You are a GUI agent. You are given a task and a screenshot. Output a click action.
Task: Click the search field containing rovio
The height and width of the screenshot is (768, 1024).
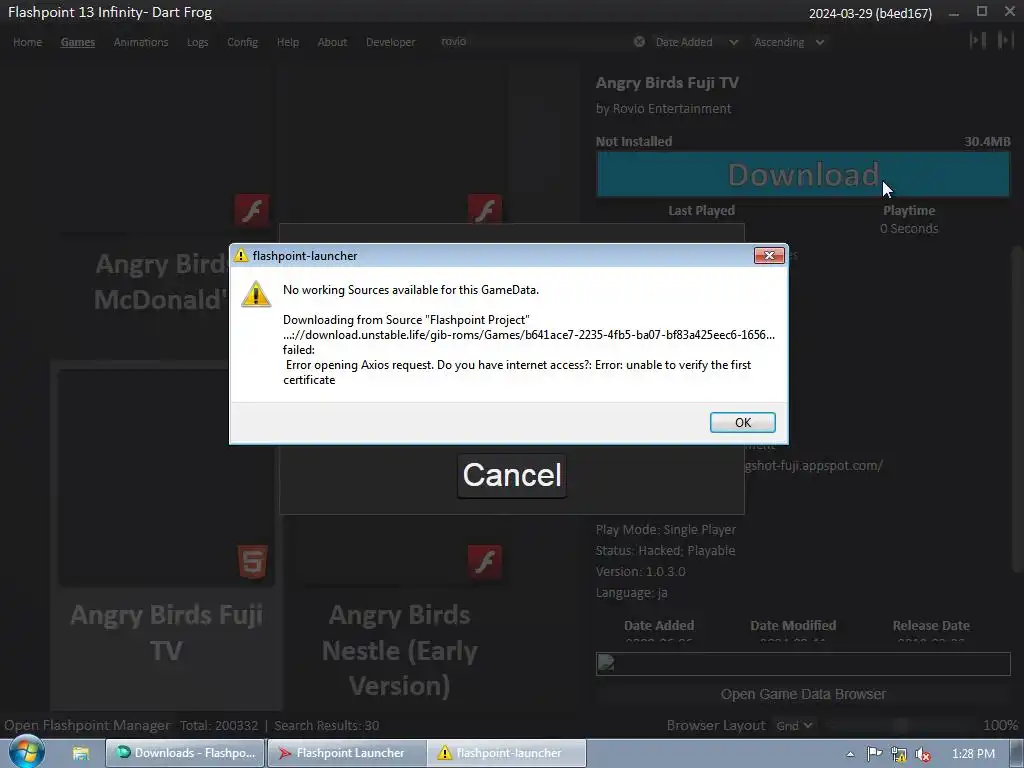tap(532, 42)
